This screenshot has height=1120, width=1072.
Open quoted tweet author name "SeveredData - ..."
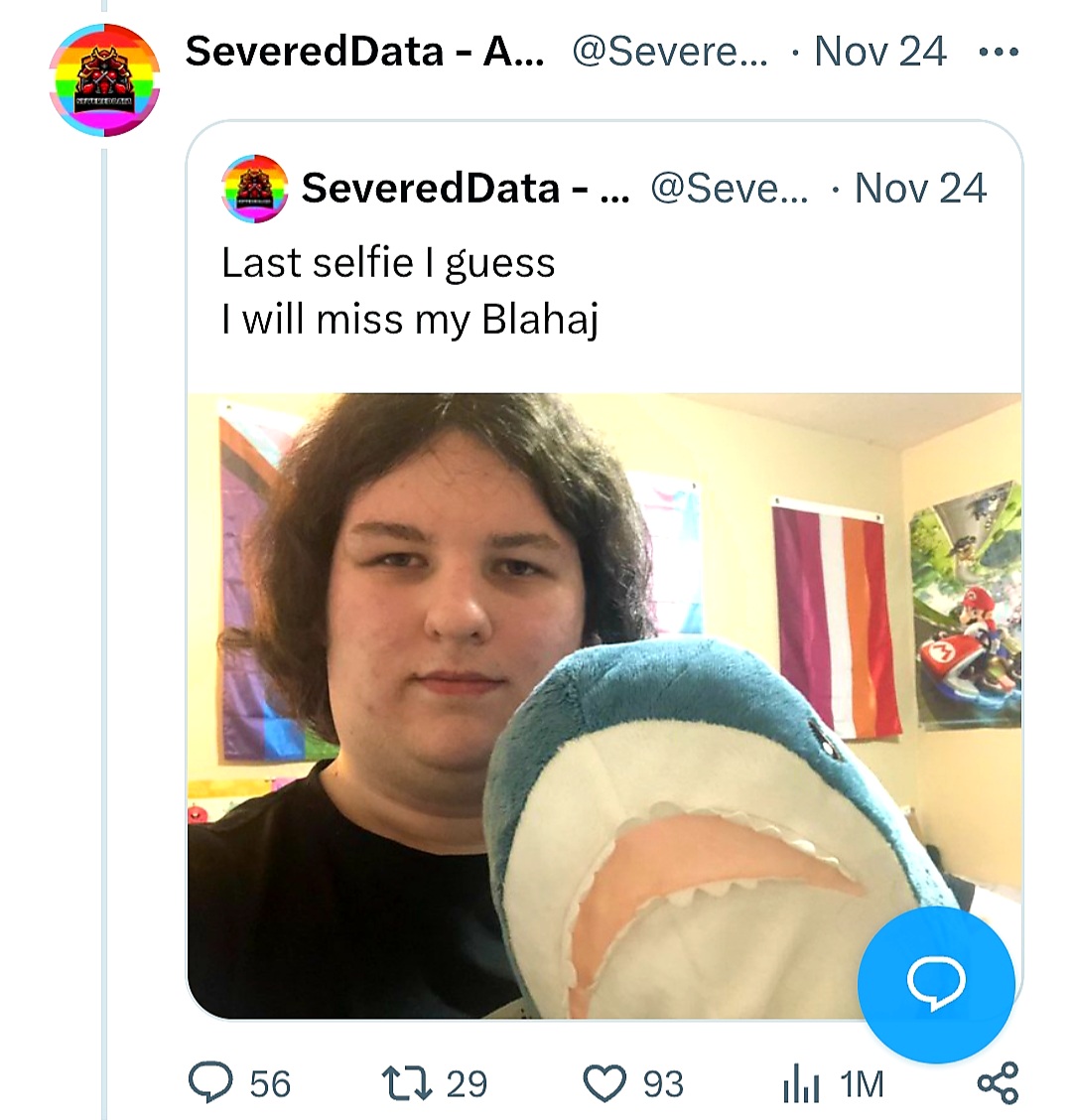(465, 188)
